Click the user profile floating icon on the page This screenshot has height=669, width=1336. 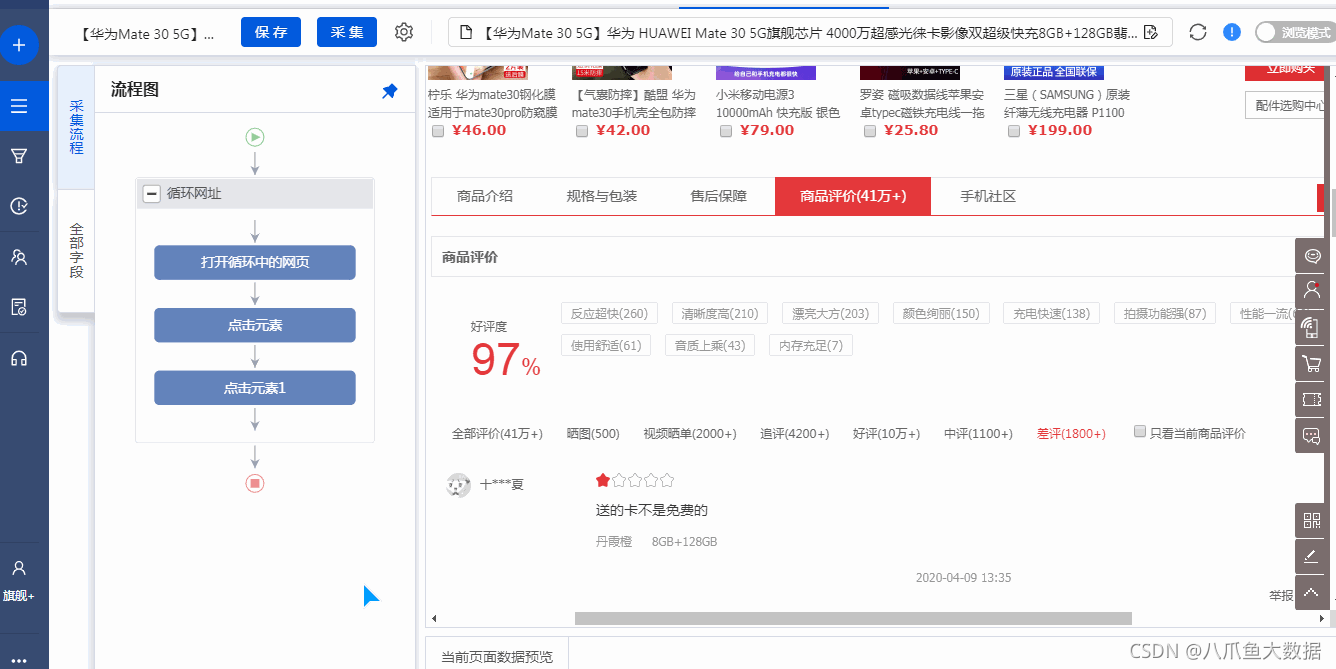click(x=1311, y=291)
